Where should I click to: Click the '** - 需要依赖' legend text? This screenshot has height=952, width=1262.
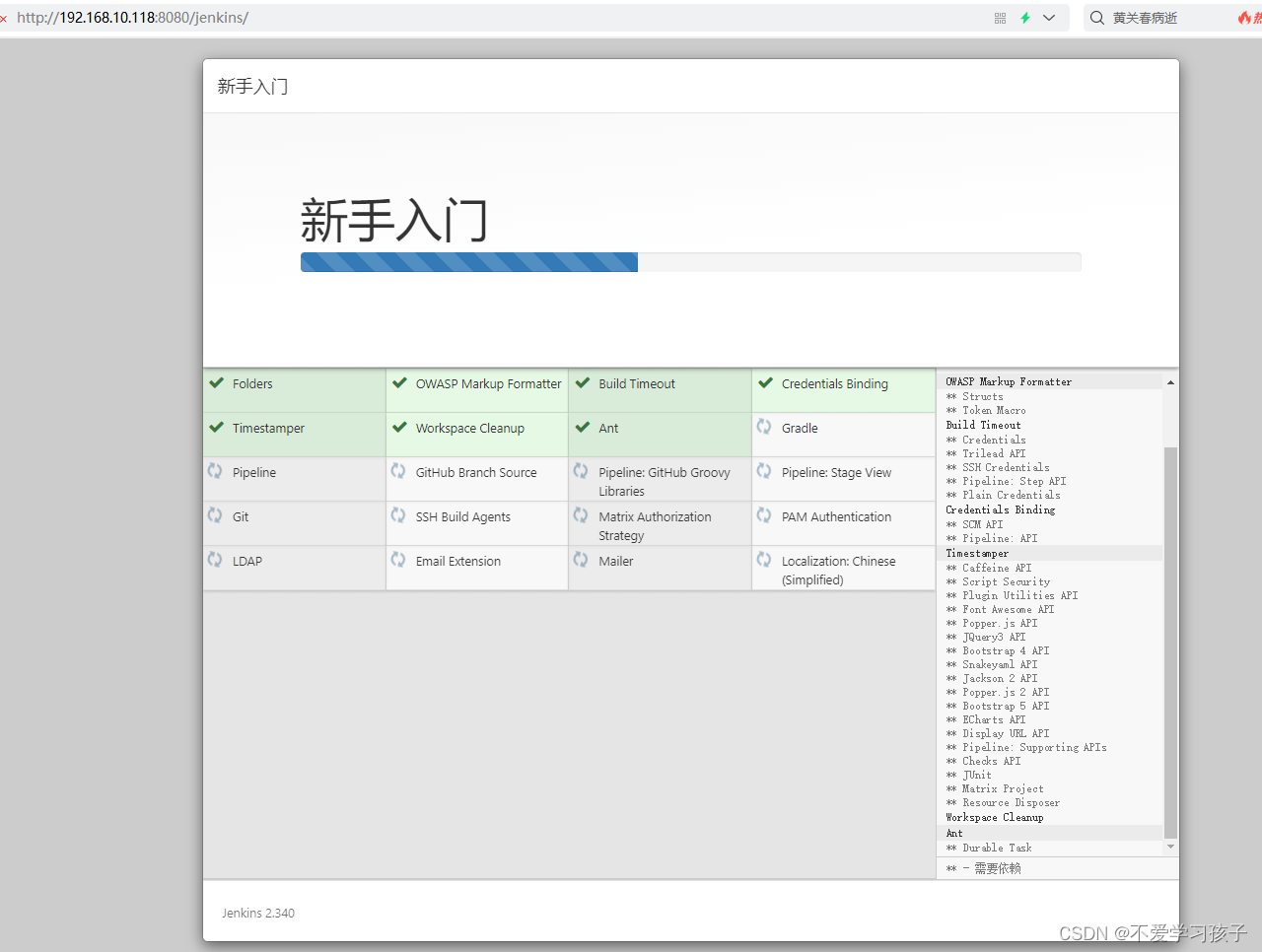coord(983,868)
